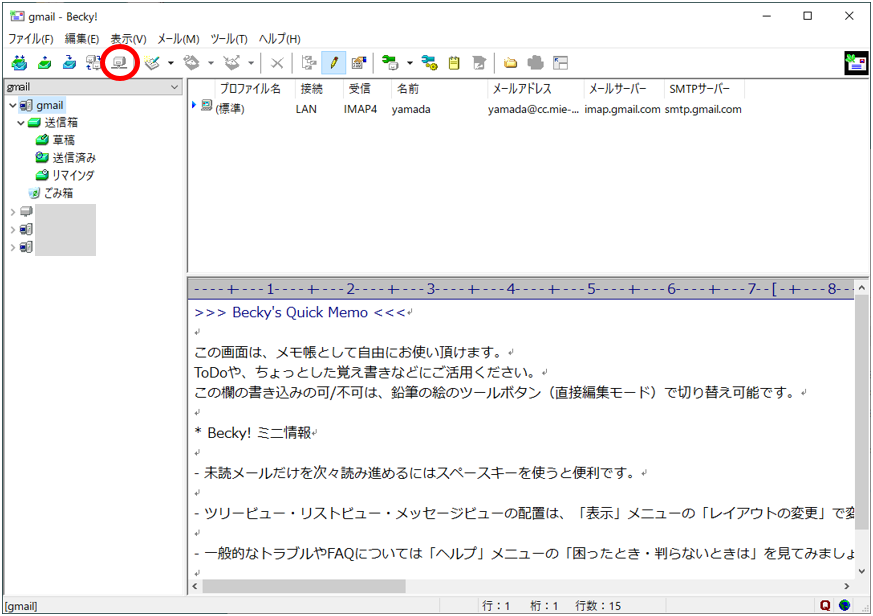Open the forward options dropdown arrow
Image resolution: width=873 pixels, height=616 pixels.
pos(251,63)
